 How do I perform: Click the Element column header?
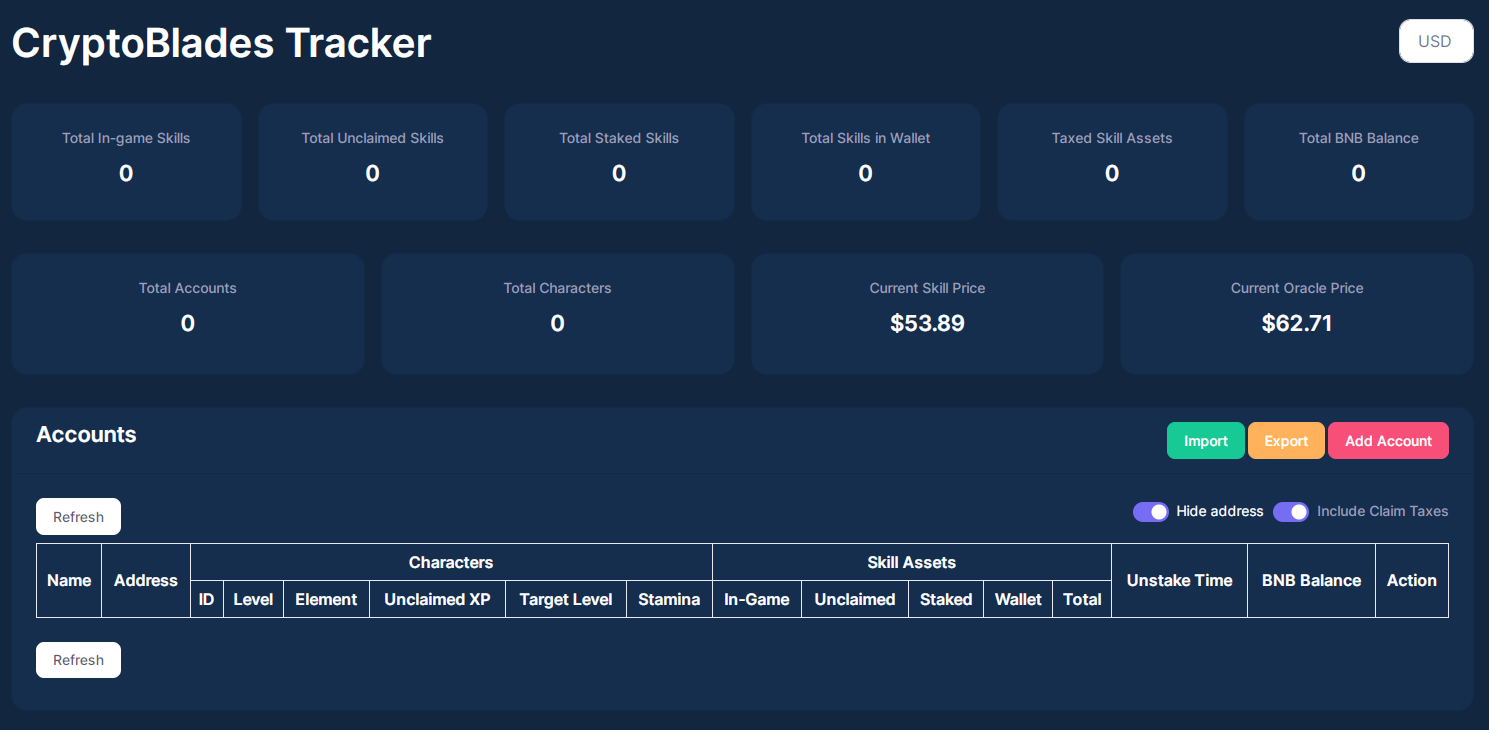point(326,599)
